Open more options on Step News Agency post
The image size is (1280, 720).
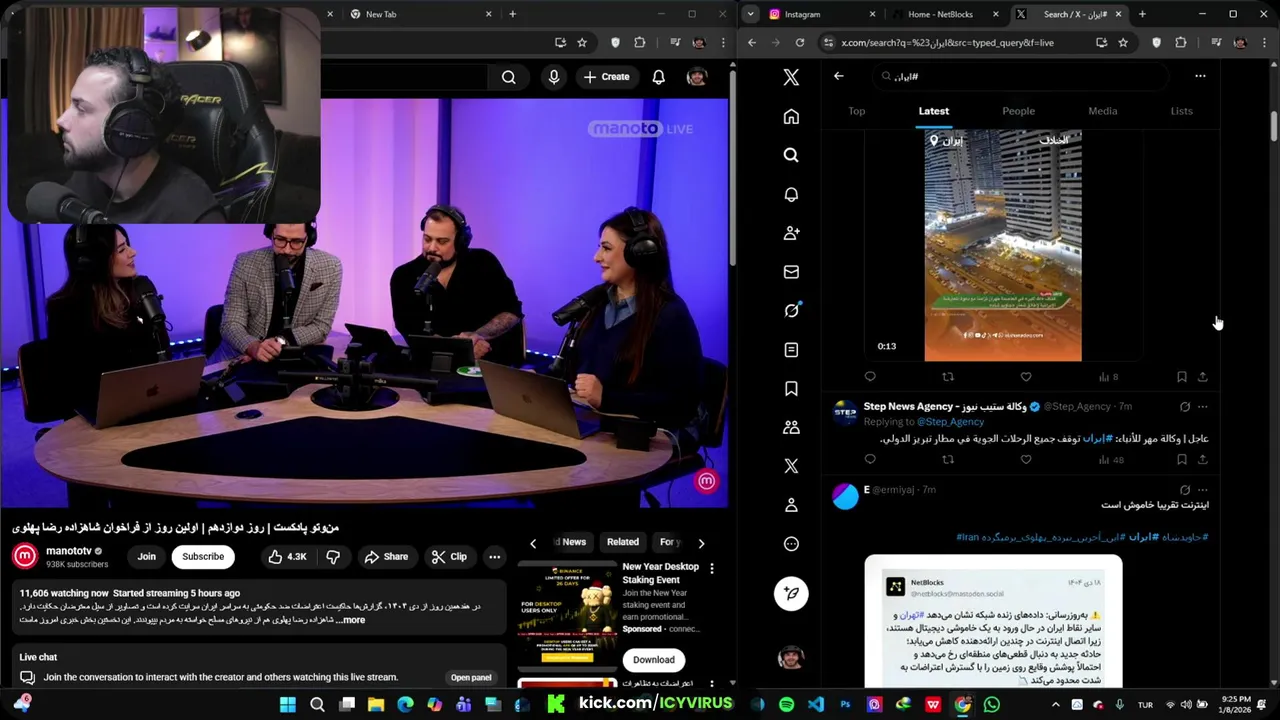(x=1203, y=407)
